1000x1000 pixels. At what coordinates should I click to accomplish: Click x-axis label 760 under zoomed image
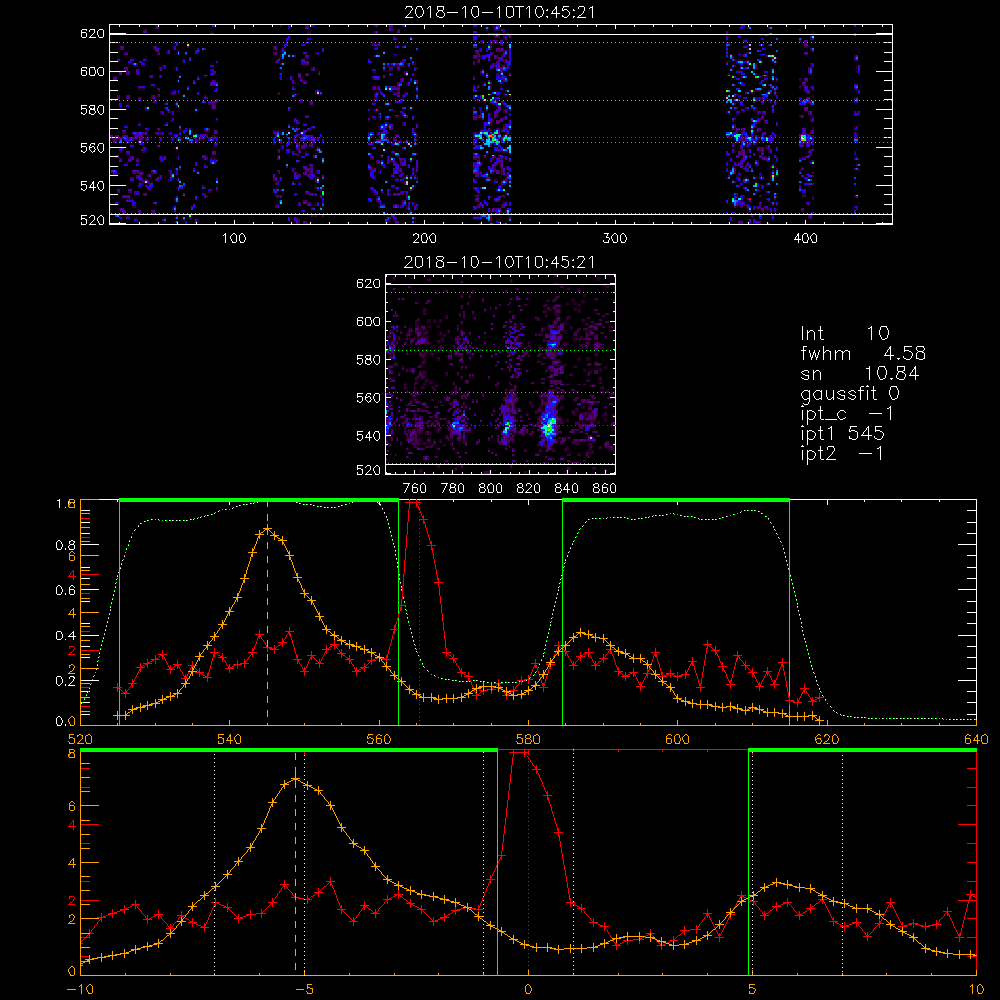coord(415,489)
